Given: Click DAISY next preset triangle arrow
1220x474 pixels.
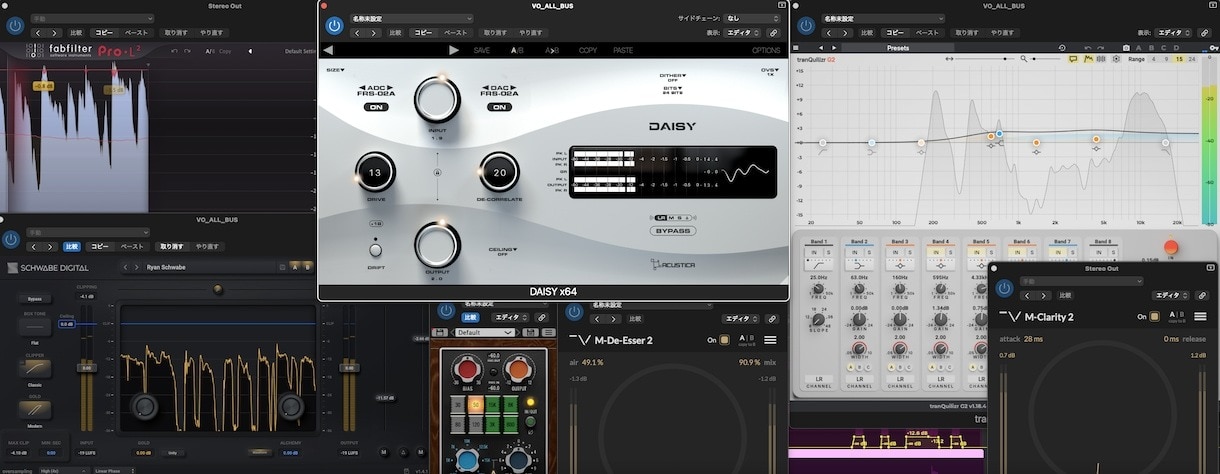Looking at the screenshot, I should coord(454,50).
